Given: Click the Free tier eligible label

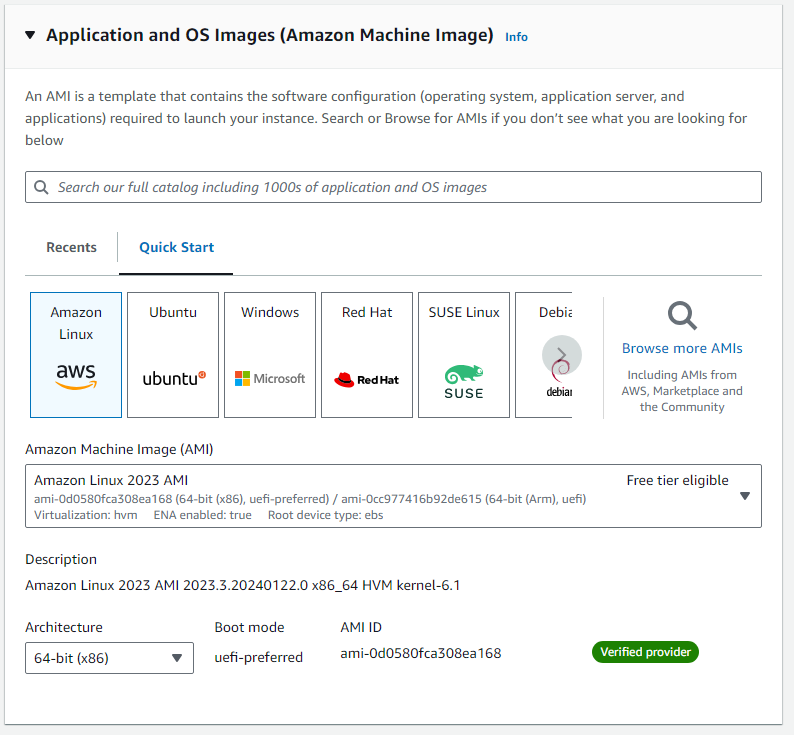Looking at the screenshot, I should 677,480.
